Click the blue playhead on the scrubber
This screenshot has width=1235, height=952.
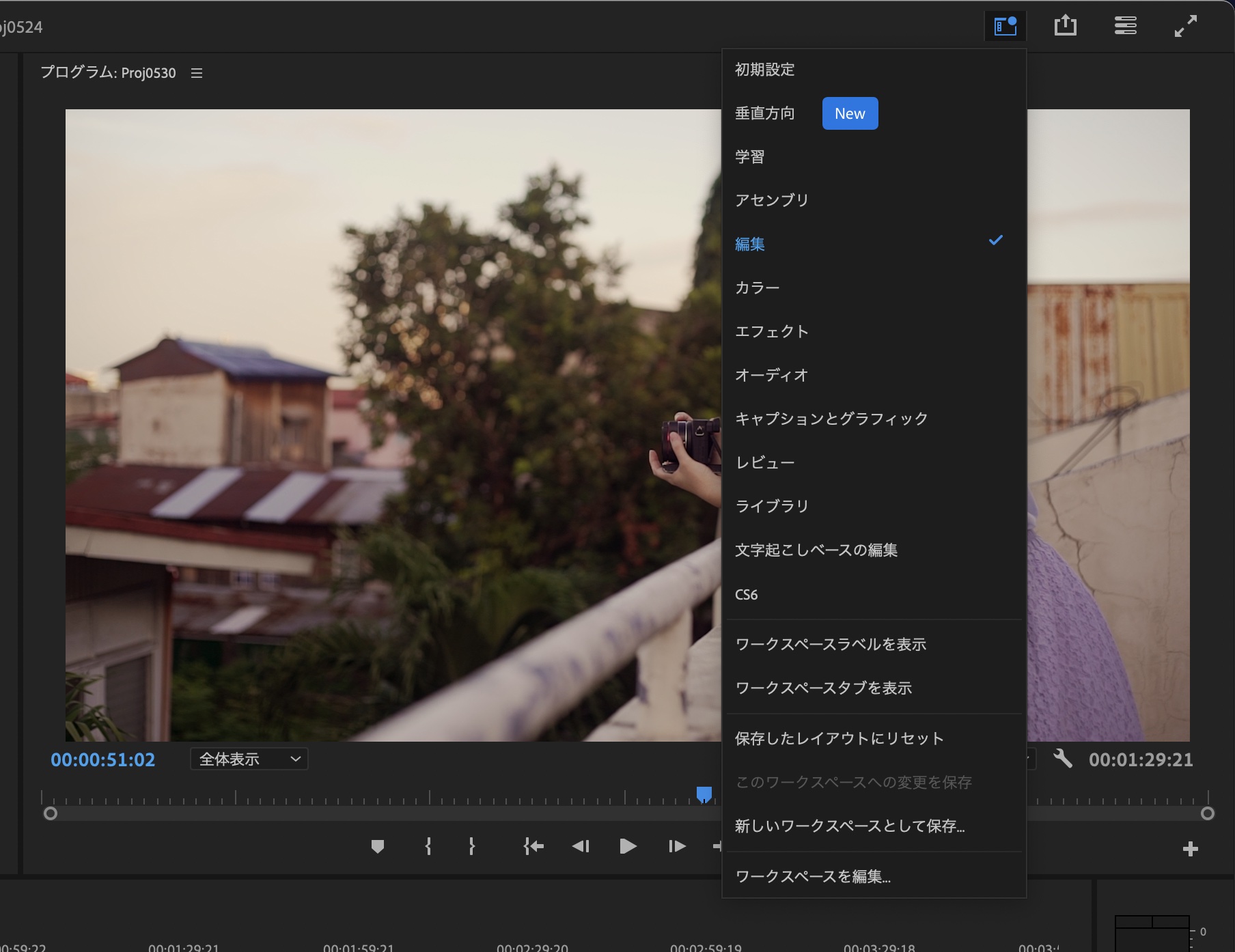(x=704, y=794)
